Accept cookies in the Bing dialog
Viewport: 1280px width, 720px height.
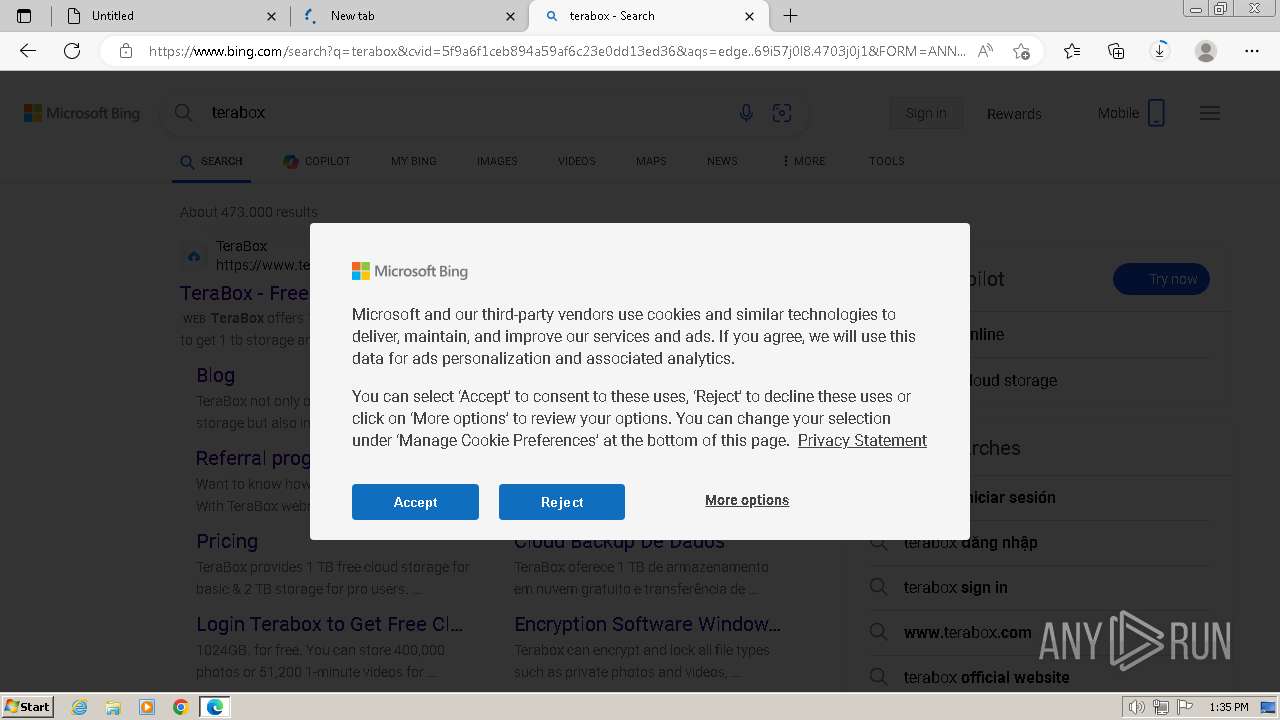(x=415, y=502)
